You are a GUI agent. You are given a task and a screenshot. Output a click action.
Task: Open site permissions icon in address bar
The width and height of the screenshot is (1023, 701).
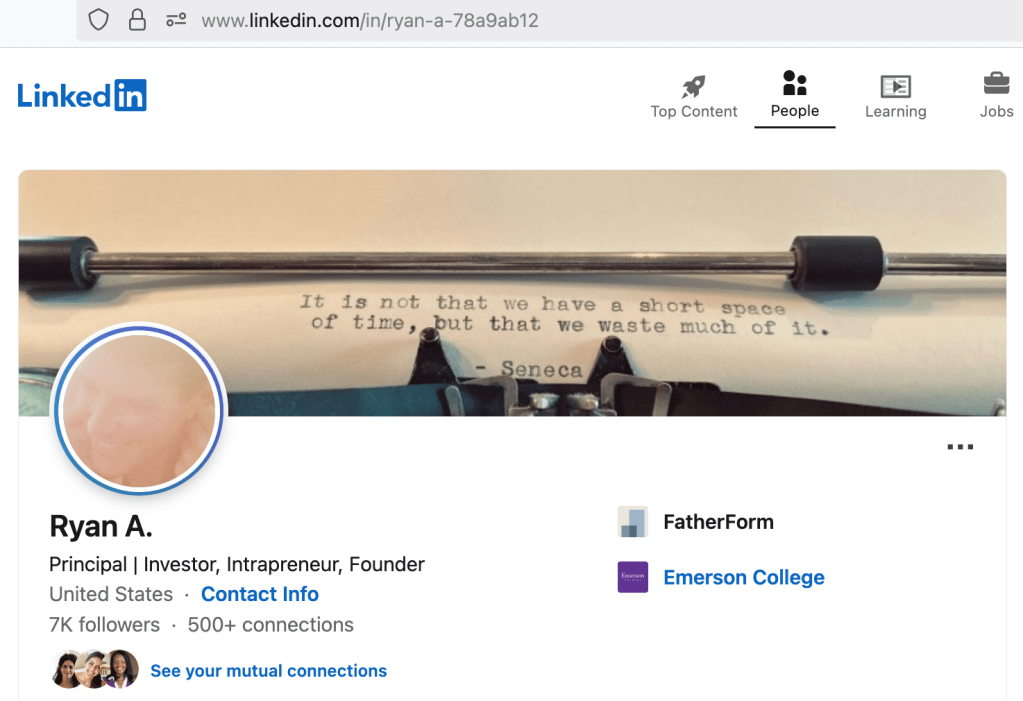tap(176, 20)
